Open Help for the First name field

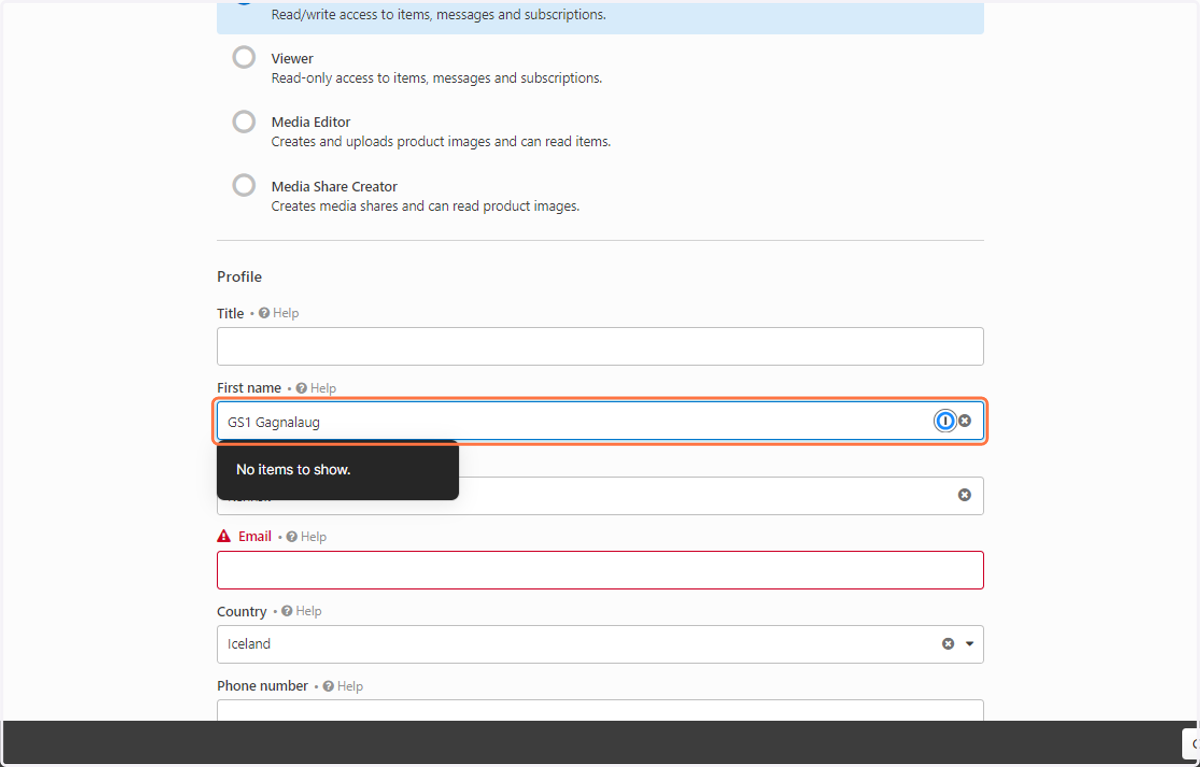[x=316, y=388]
